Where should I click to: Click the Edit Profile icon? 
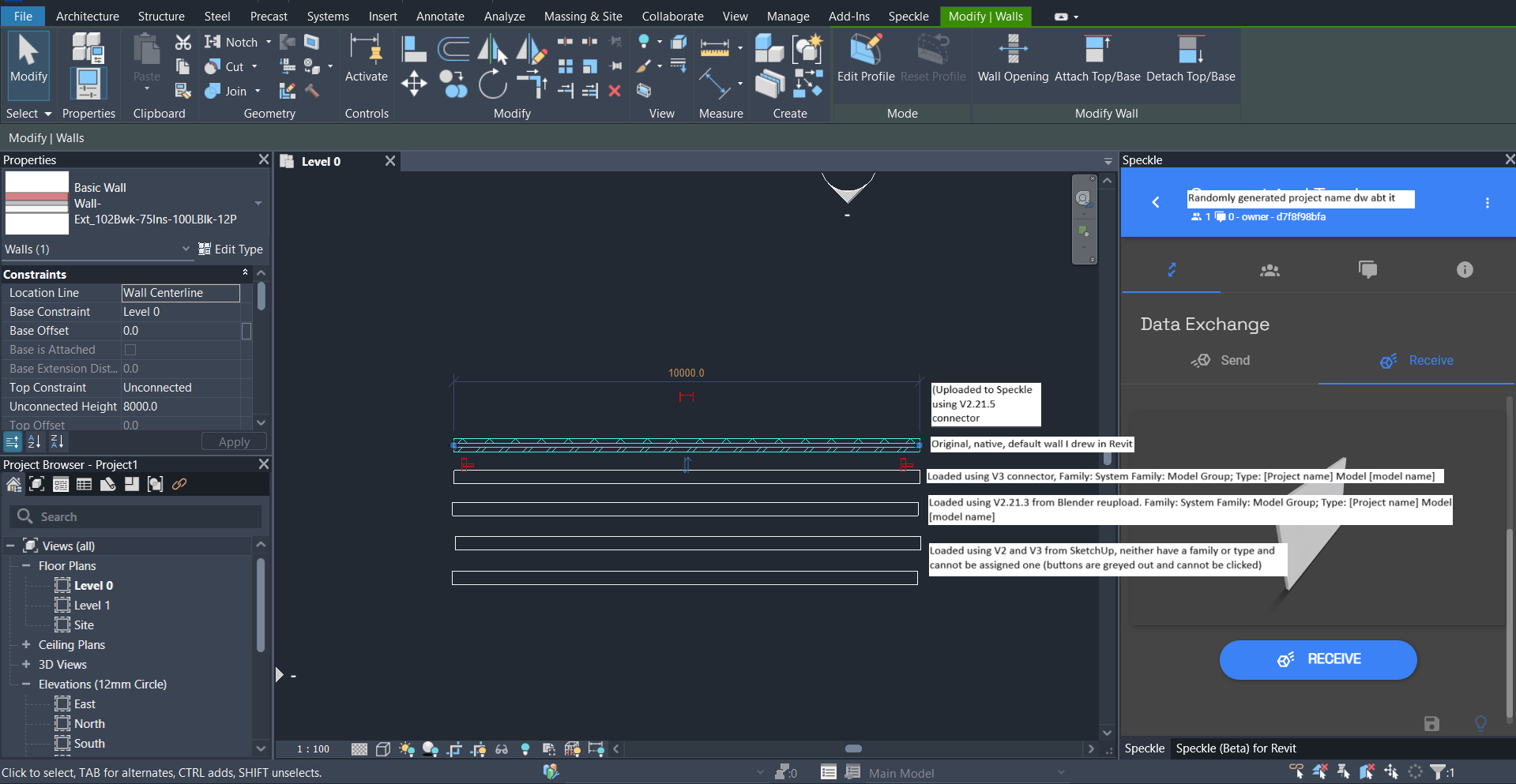866,58
